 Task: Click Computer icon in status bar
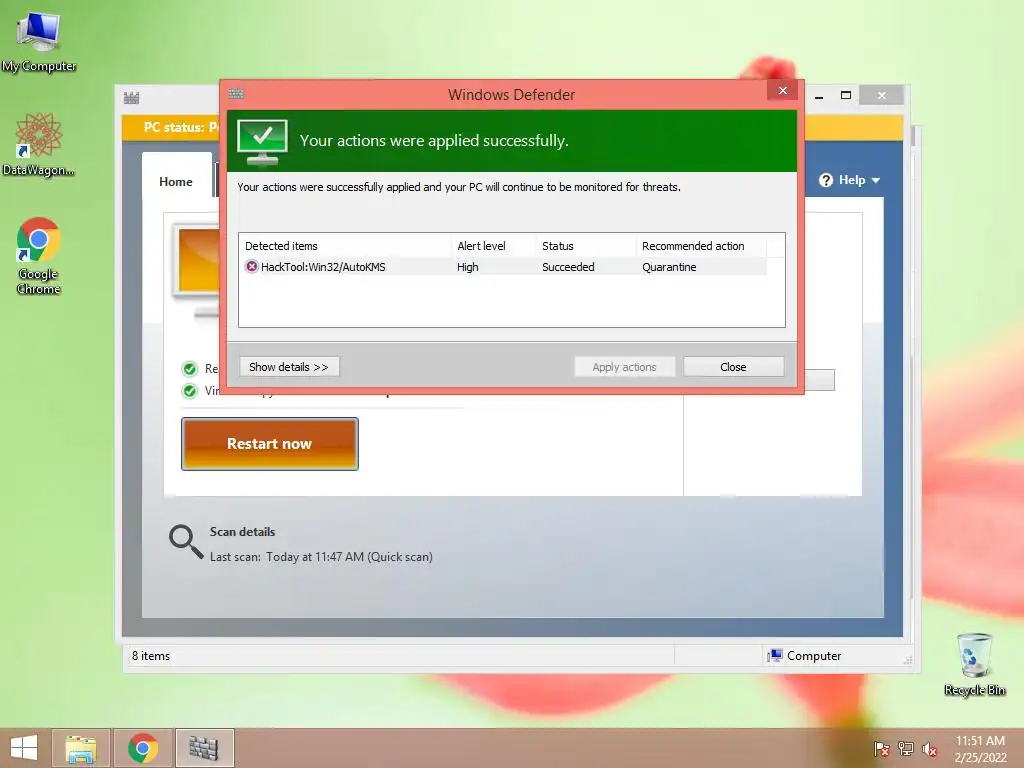point(775,656)
